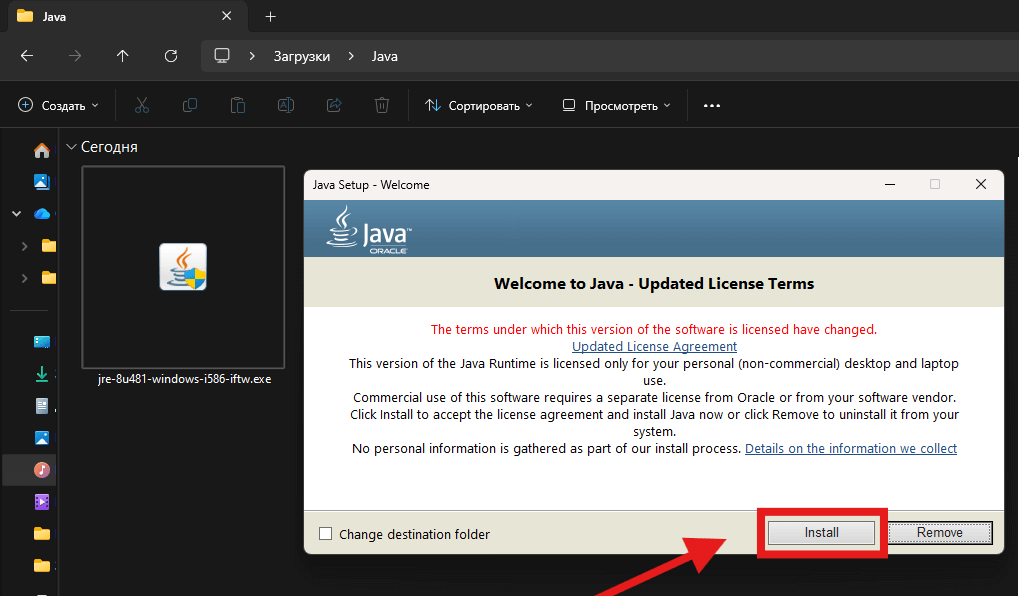Image resolution: width=1019 pixels, height=596 pixels.
Task: Close the Java Explorer tab
Action: click(x=226, y=16)
